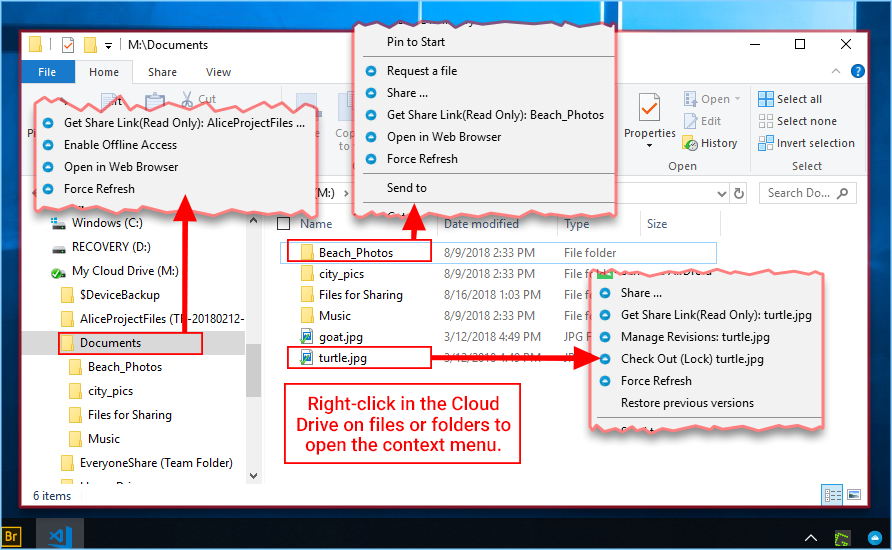Select the goat.jpg file
The width and height of the screenshot is (892, 550).
click(340, 337)
